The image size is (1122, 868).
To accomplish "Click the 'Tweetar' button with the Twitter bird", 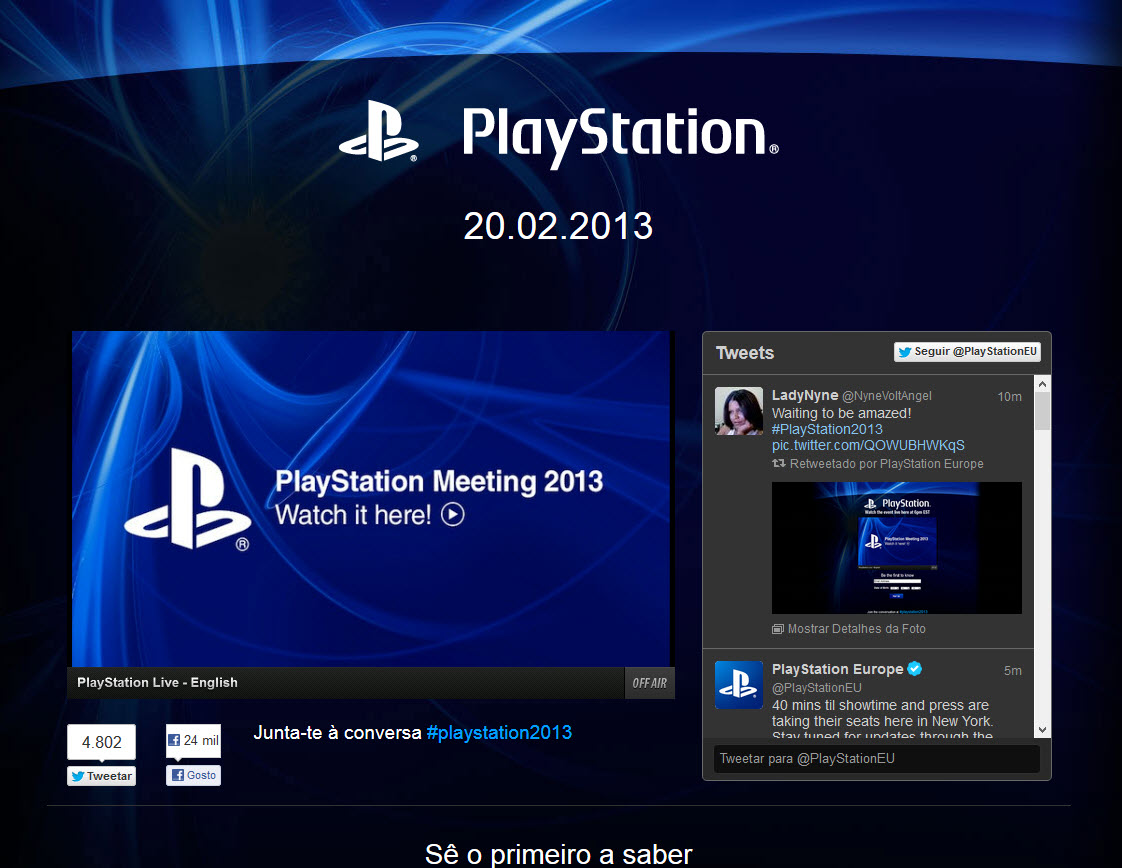I will [x=101, y=776].
